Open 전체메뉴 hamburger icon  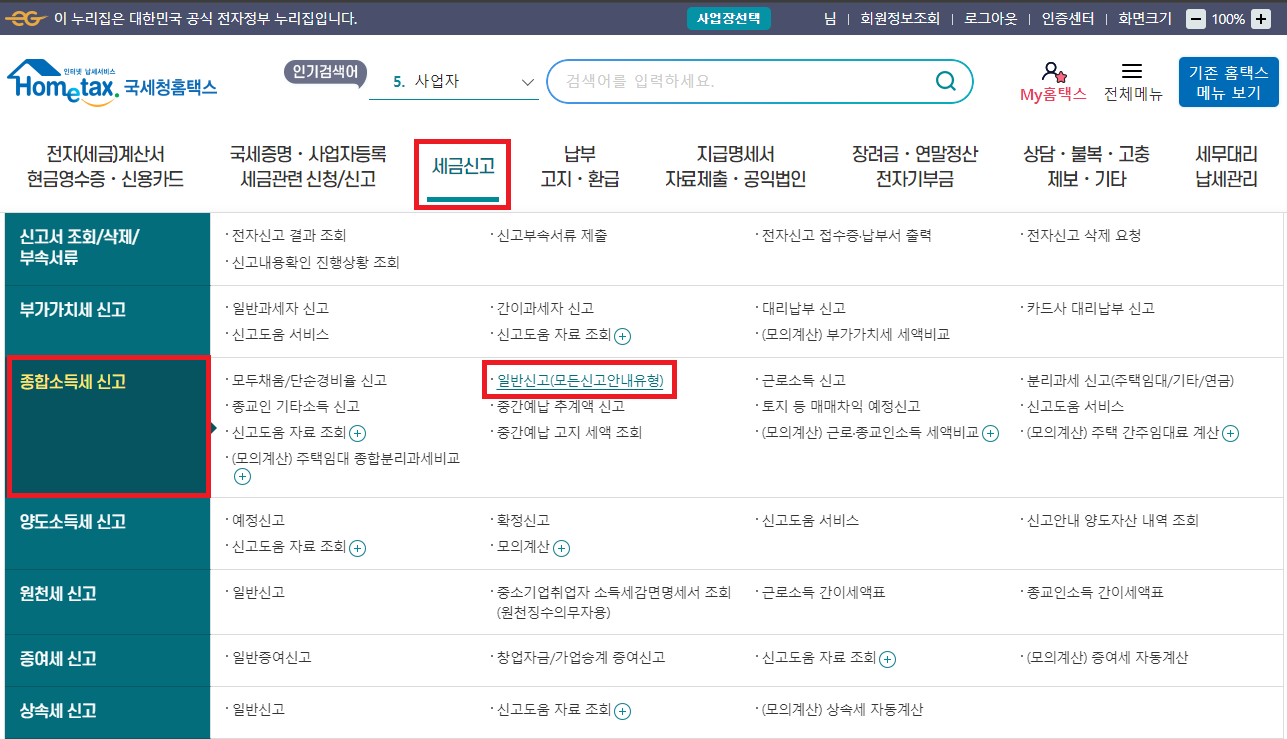click(x=1132, y=72)
